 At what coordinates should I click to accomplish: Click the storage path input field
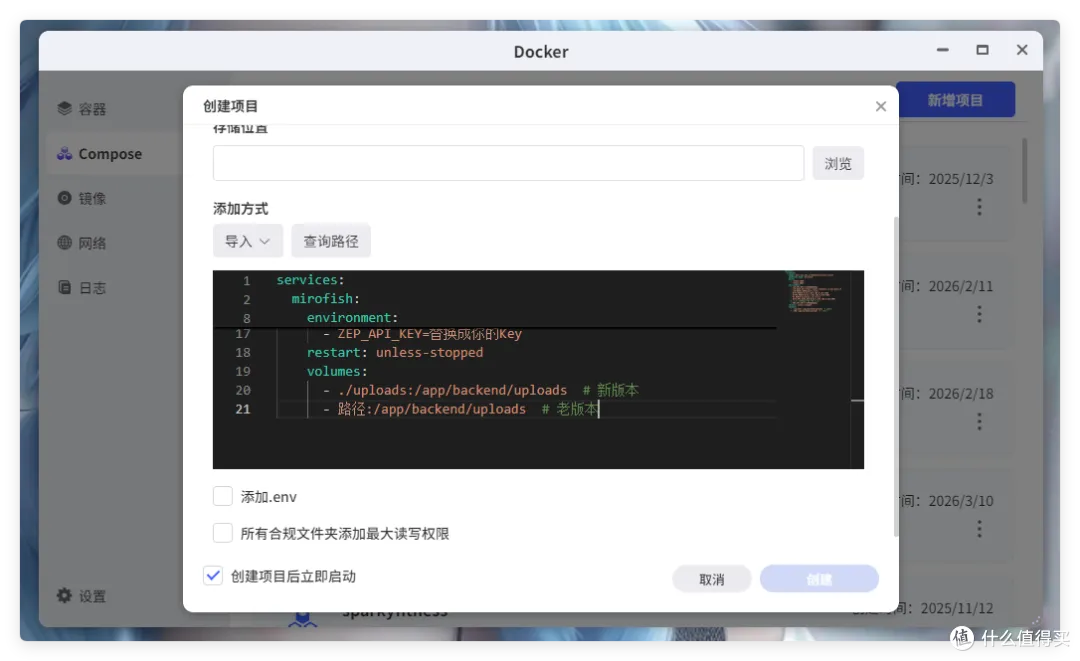[508, 163]
